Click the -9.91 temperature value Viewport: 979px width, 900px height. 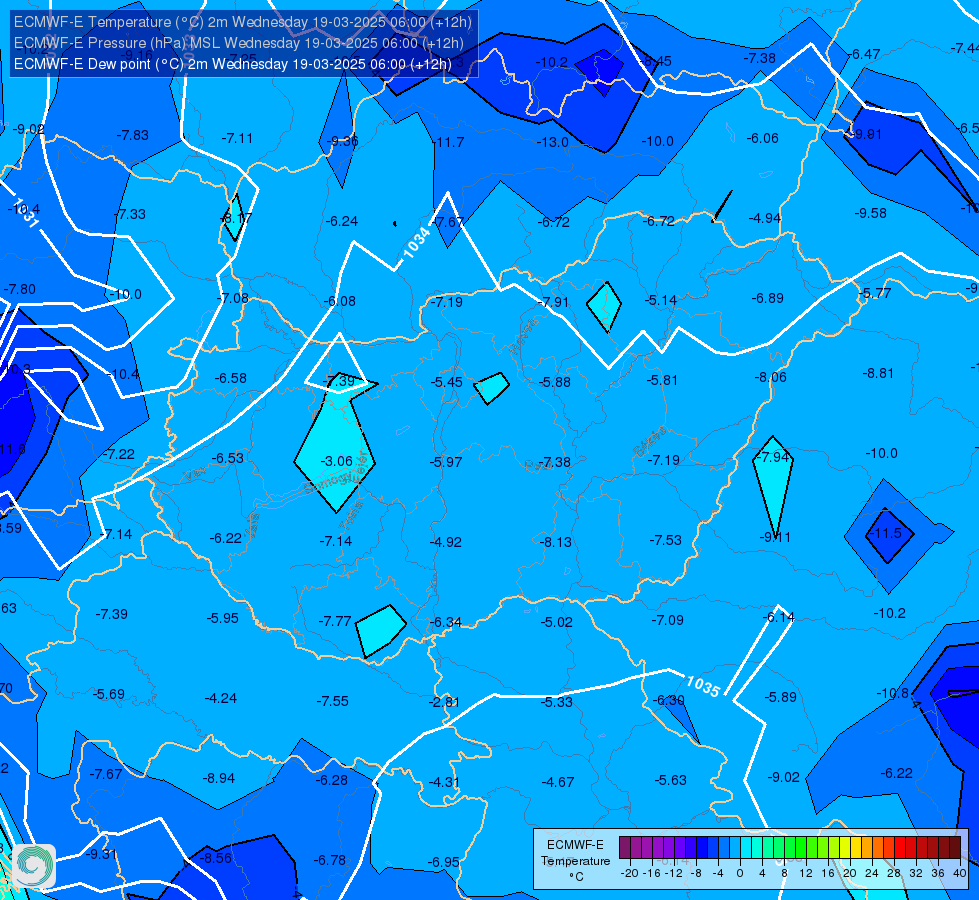point(867,134)
